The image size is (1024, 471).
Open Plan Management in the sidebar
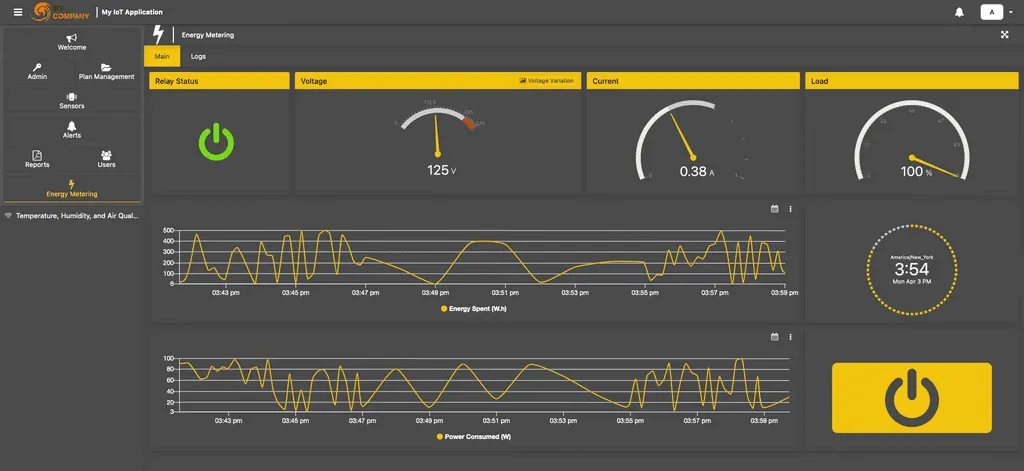(106, 71)
